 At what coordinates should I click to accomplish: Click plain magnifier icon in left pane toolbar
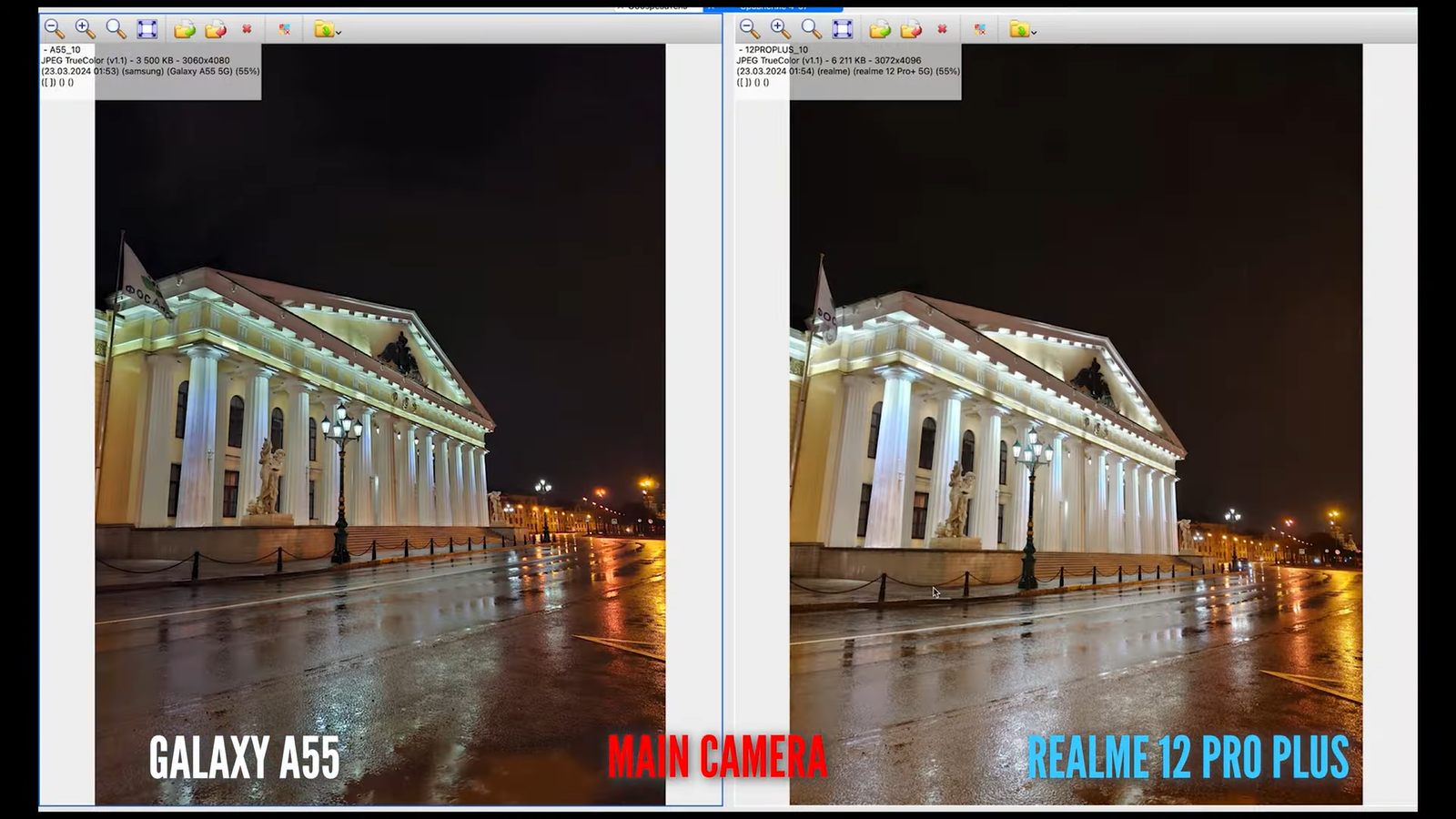[x=116, y=29]
